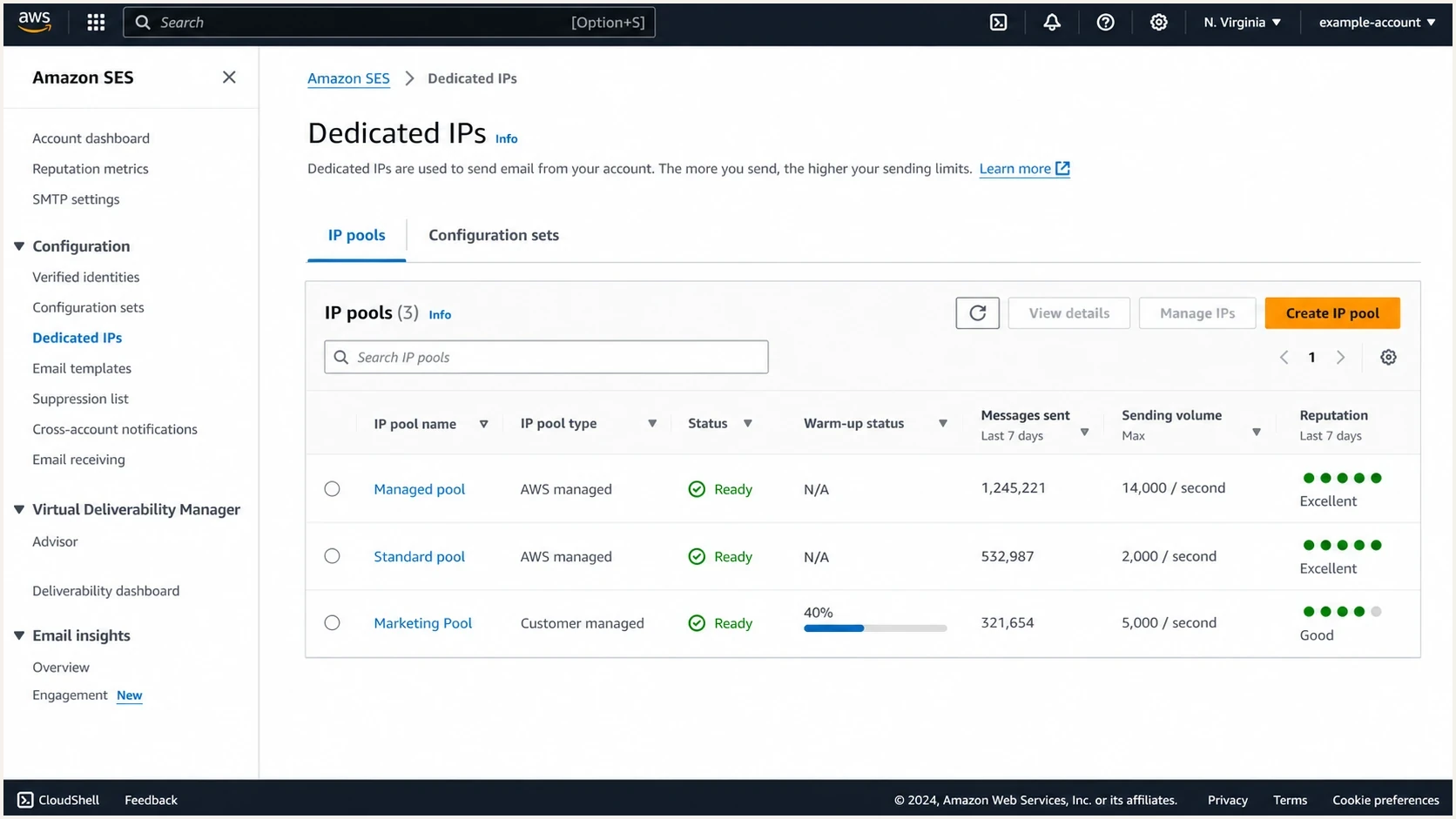Viewport: 1456px width, 819px height.
Task: Collapse the Email insights section
Action: point(19,635)
